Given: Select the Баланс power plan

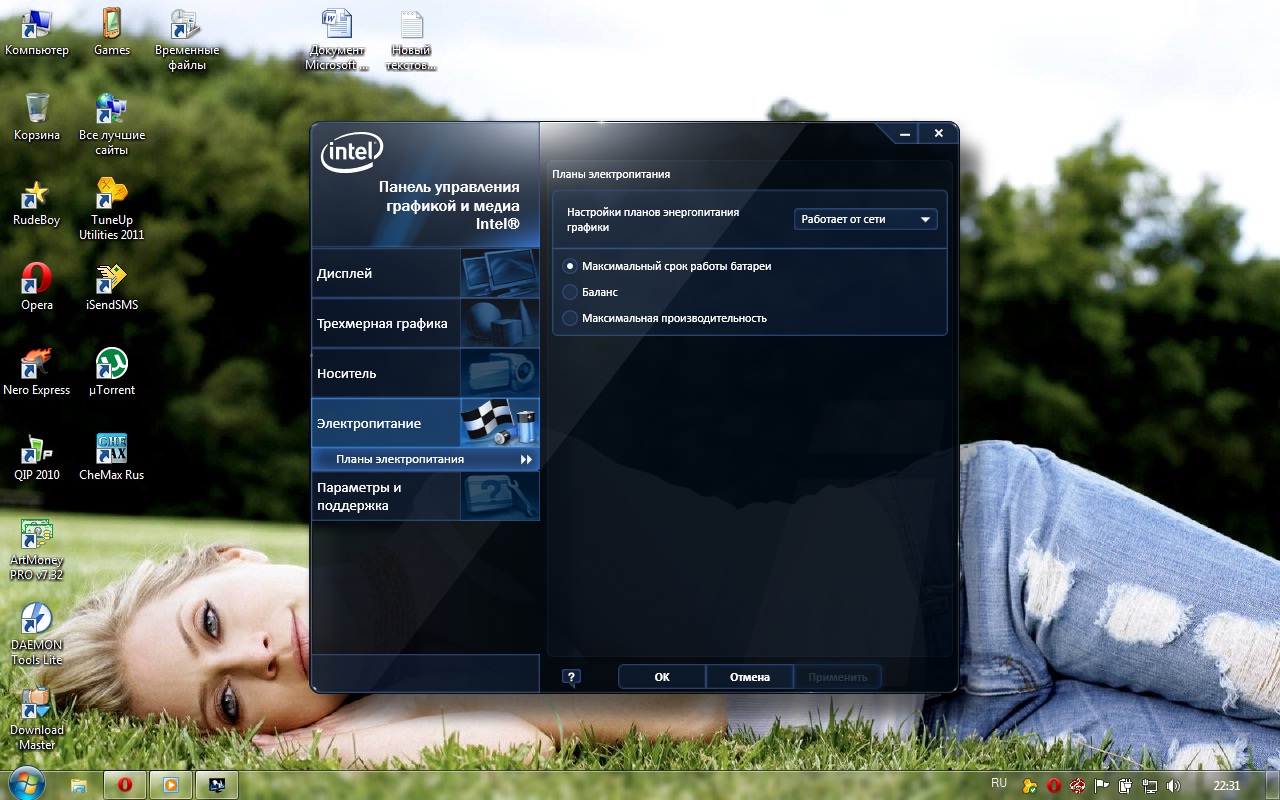Looking at the screenshot, I should tap(570, 292).
